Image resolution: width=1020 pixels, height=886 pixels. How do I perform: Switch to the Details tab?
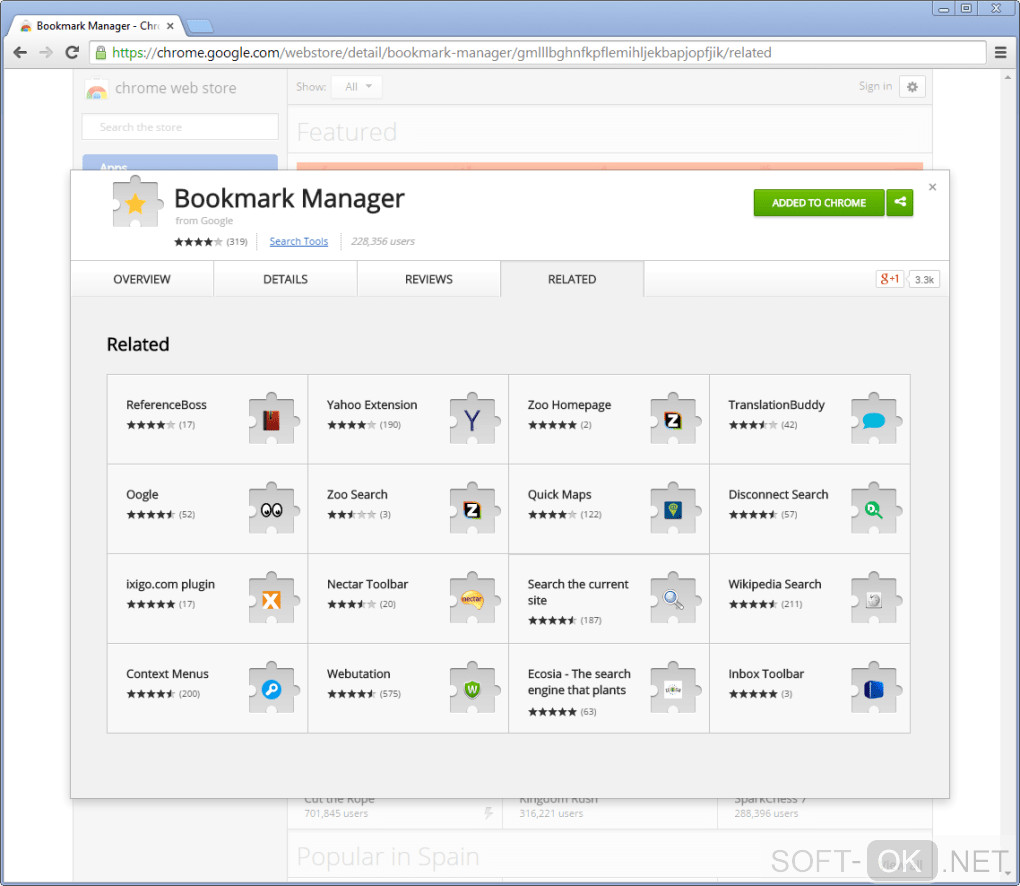point(286,279)
